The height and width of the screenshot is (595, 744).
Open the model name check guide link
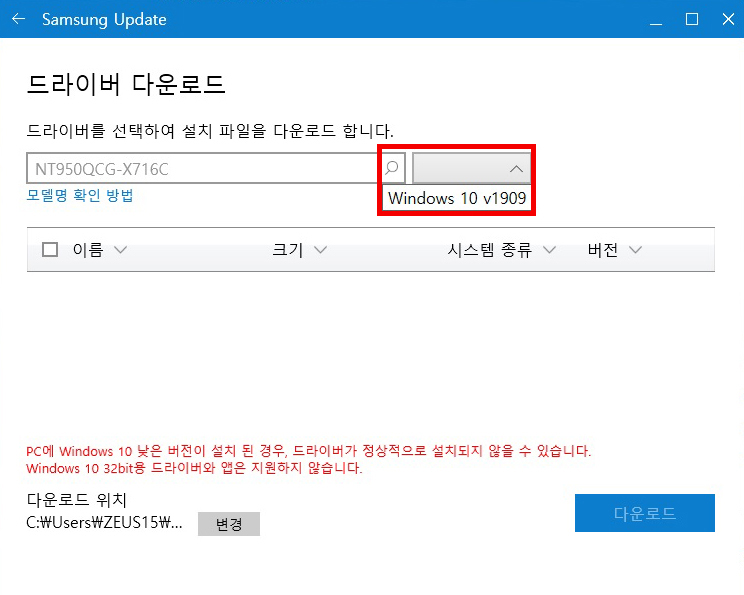pos(80,195)
